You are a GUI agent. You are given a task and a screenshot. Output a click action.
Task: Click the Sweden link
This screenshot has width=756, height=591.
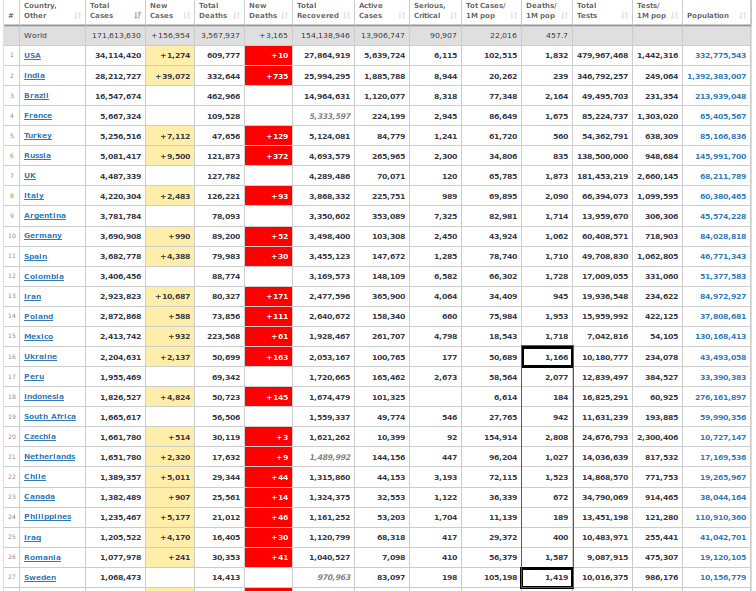[40, 578]
